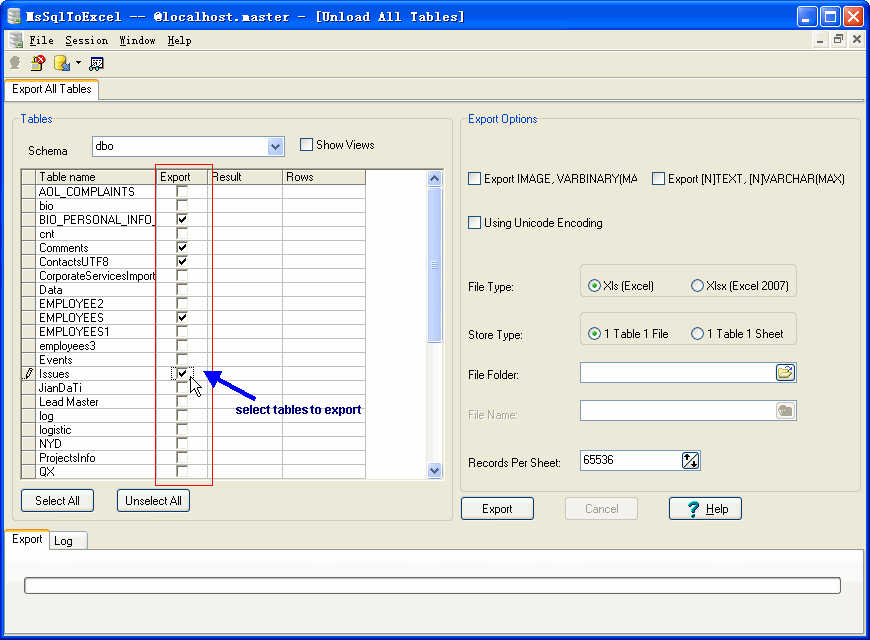The height and width of the screenshot is (640, 870).
Task: Select Xls (Excel) file type
Action: coord(594,286)
